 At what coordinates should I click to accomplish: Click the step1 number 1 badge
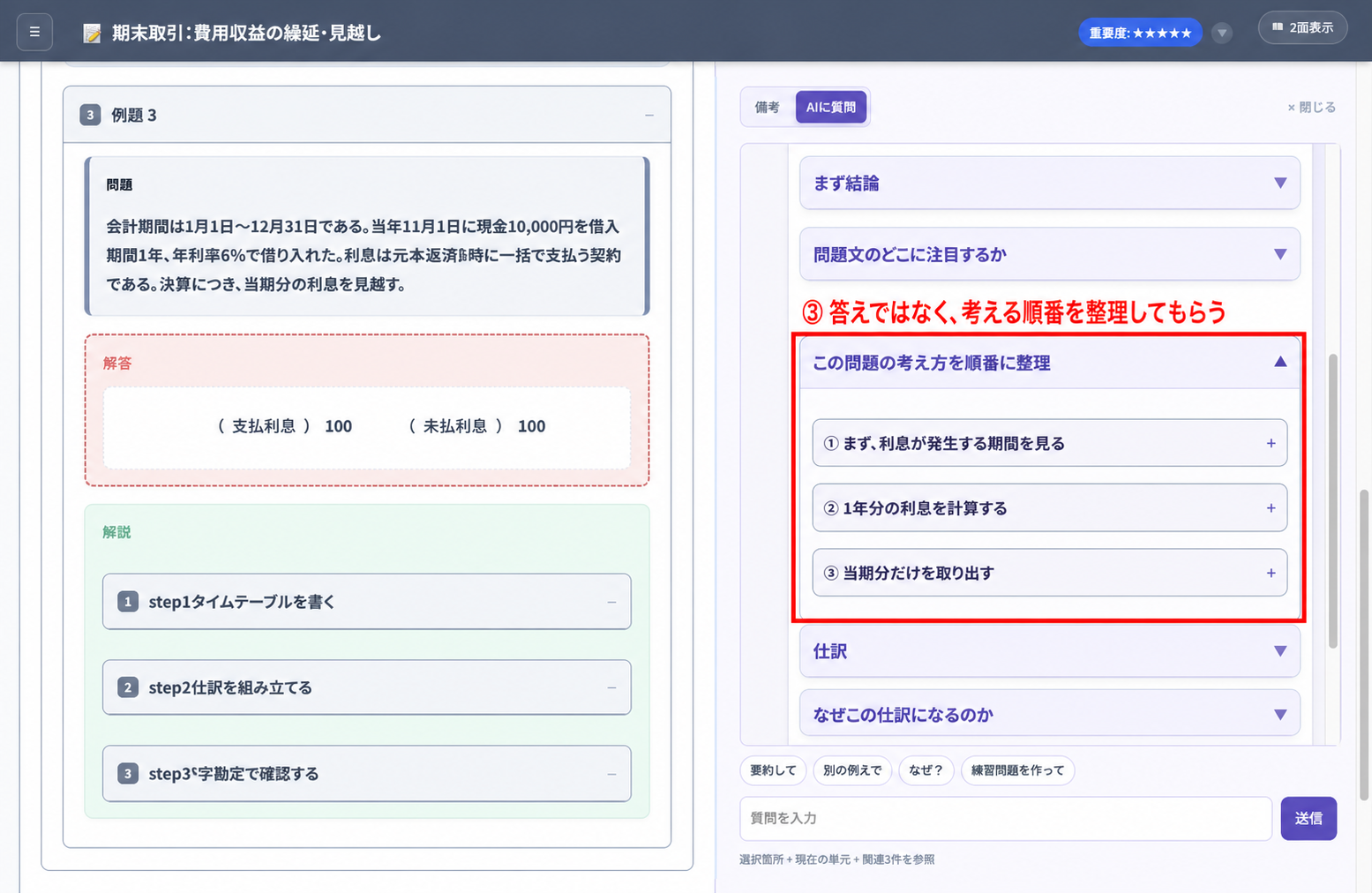(x=128, y=602)
